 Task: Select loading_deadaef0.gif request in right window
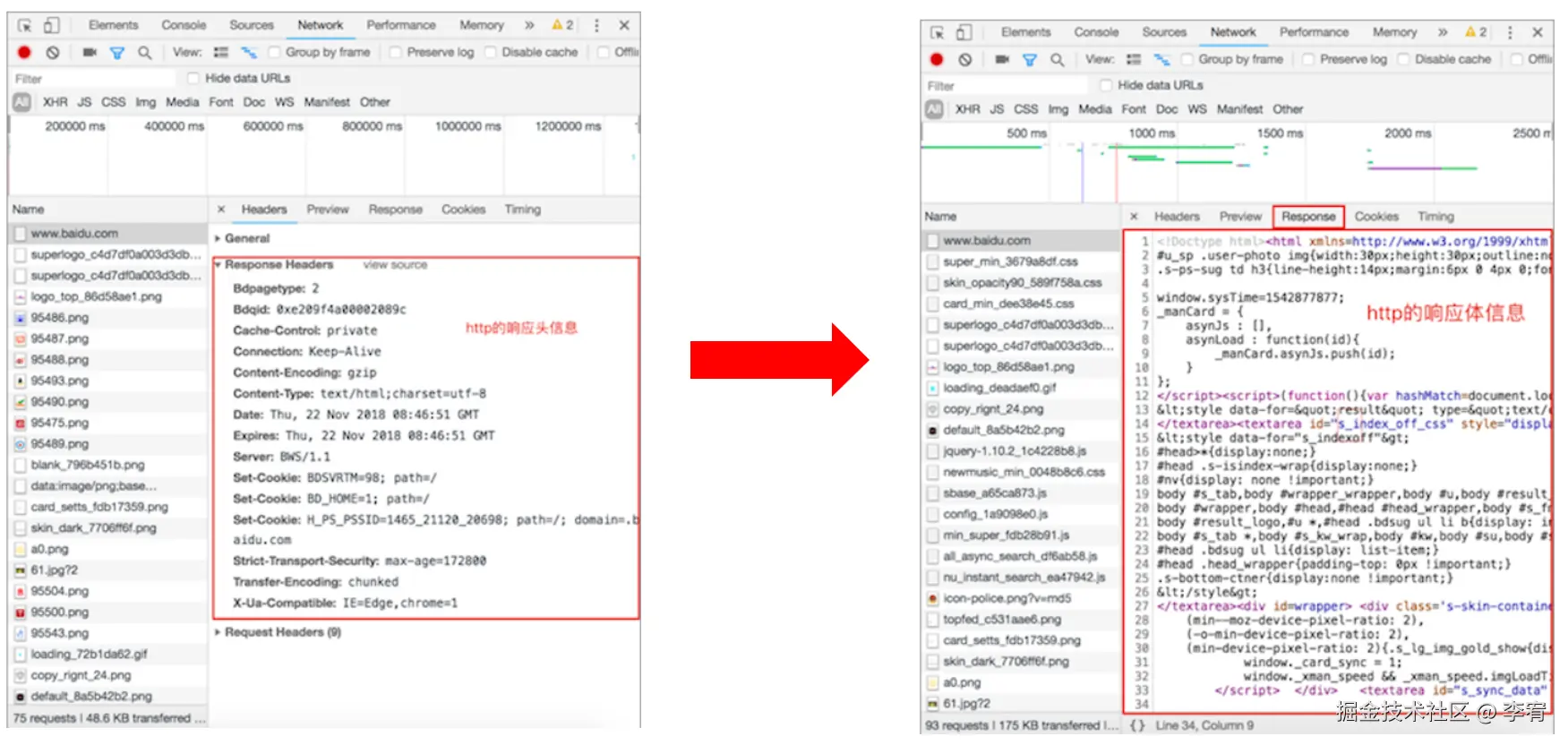coord(1021,388)
